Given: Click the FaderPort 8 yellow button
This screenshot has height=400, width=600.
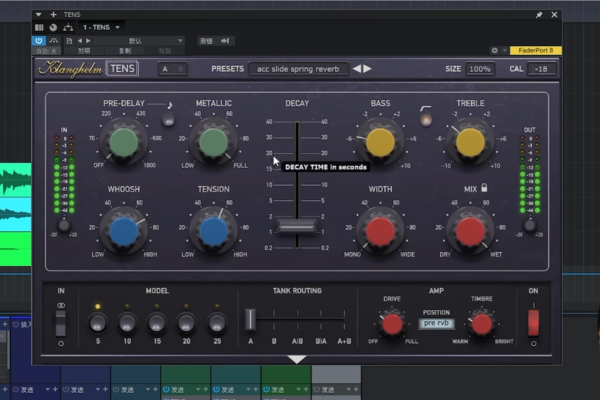Looking at the screenshot, I should click(x=536, y=51).
